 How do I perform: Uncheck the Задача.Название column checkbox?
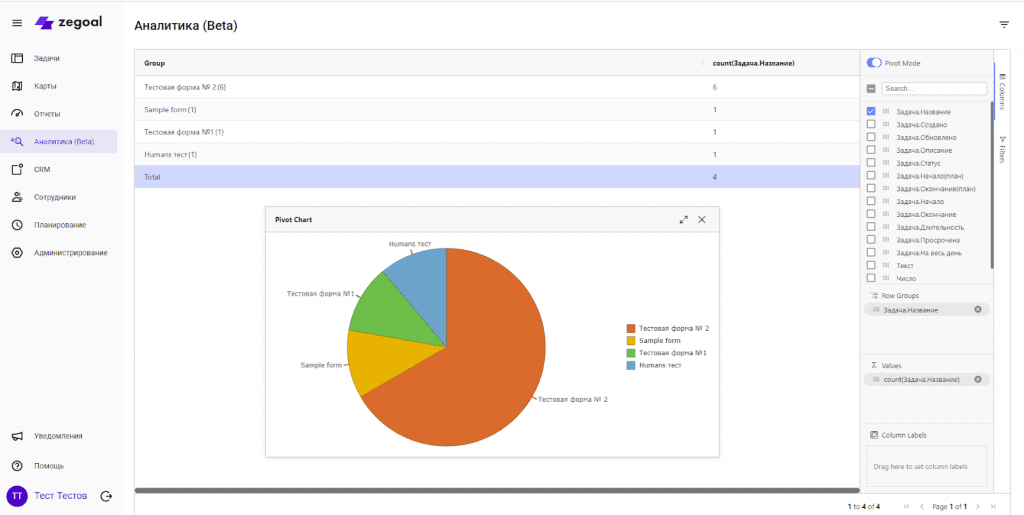[x=872, y=111]
